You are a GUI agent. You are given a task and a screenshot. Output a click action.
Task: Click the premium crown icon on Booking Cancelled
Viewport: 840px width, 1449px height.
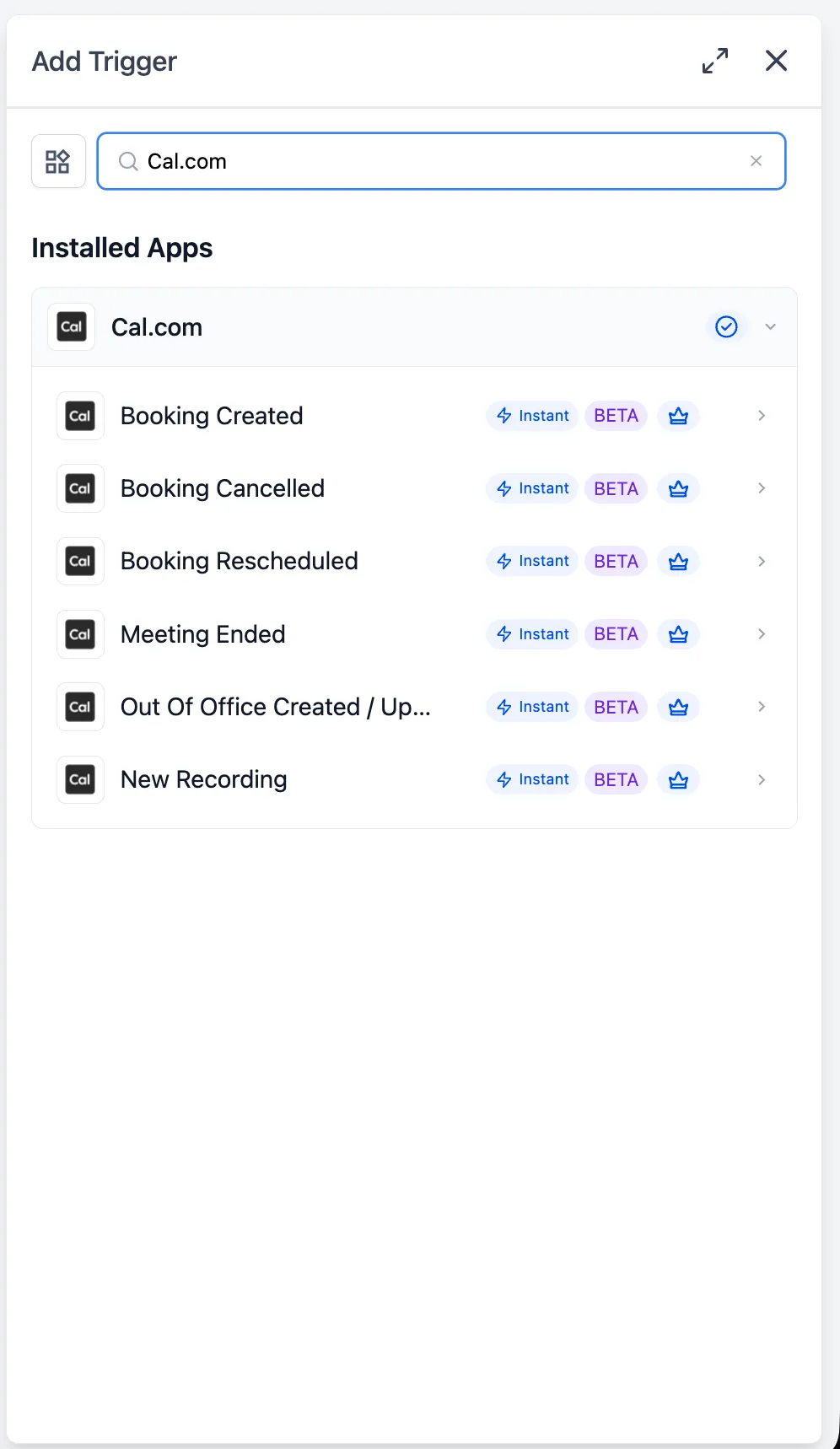[x=678, y=488]
